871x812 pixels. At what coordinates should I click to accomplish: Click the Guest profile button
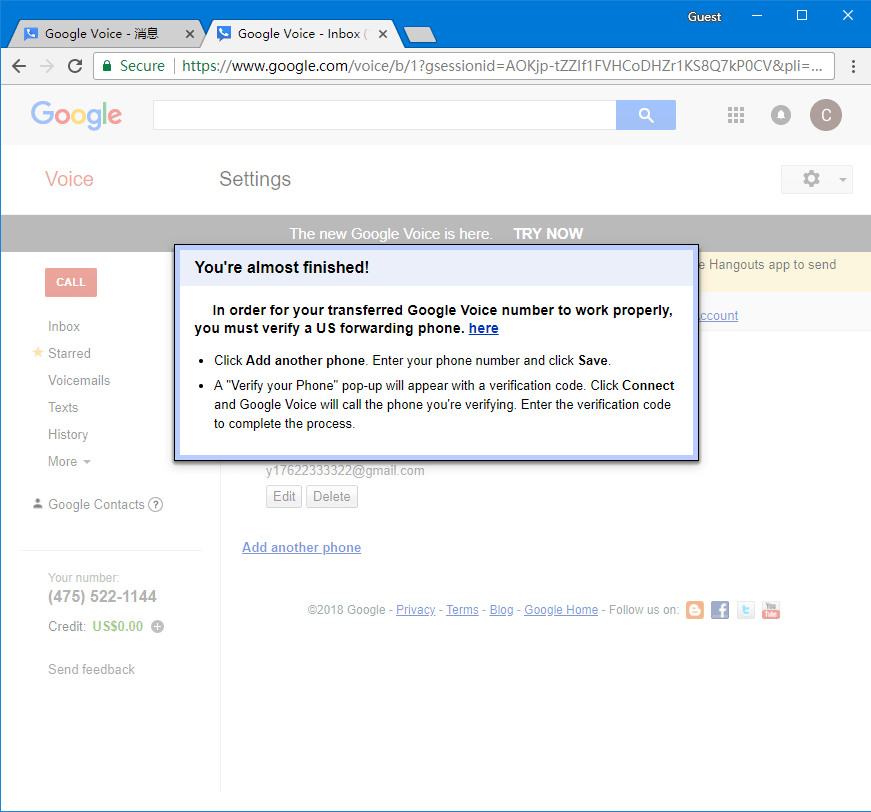704,17
